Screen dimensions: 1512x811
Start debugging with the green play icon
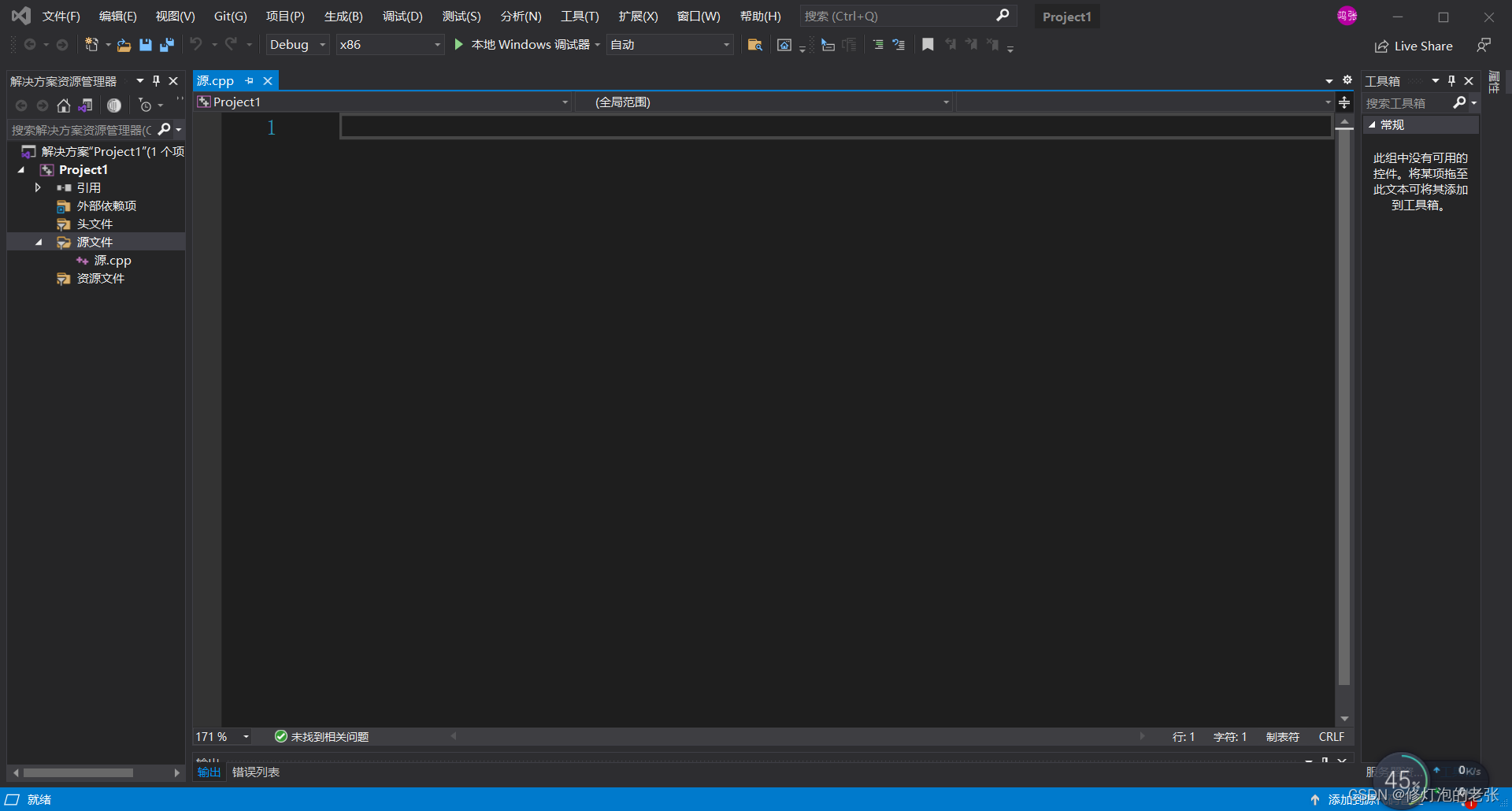(x=459, y=45)
